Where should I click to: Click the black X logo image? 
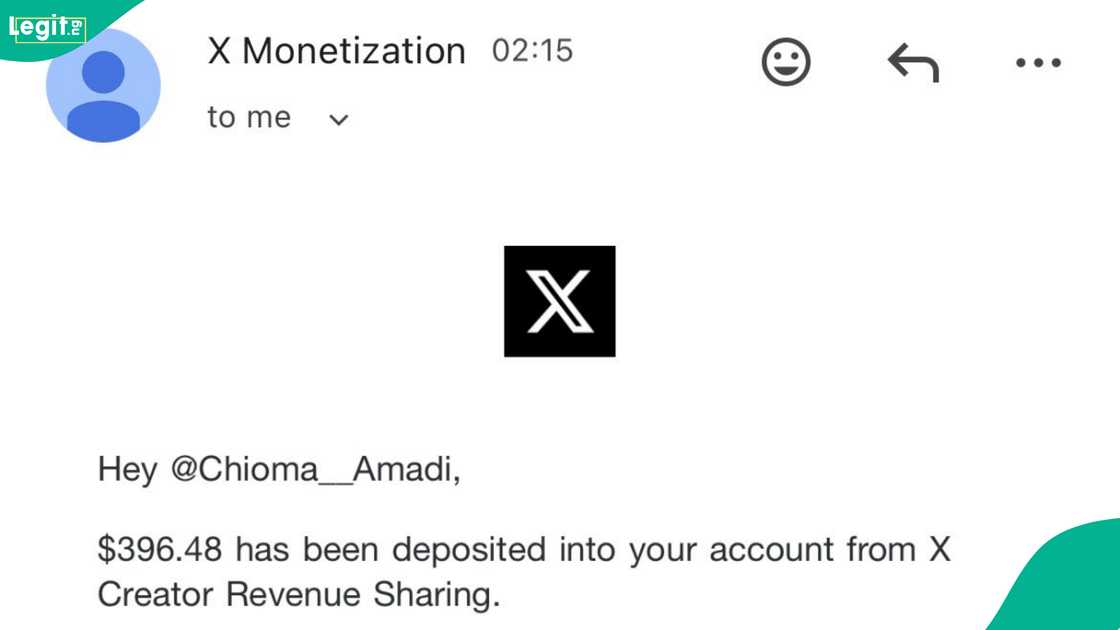559,301
